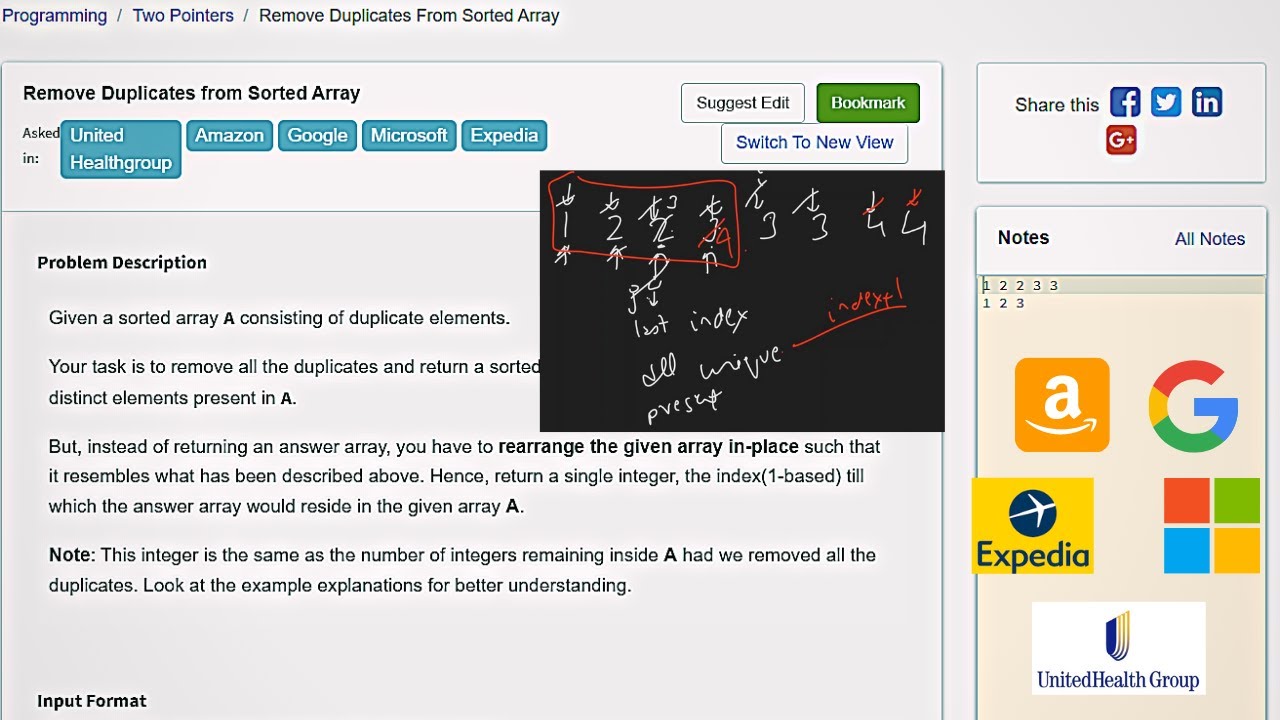The height and width of the screenshot is (720, 1280).
Task: Click the '1 2 3' line in Notes
Action: tap(1003, 303)
